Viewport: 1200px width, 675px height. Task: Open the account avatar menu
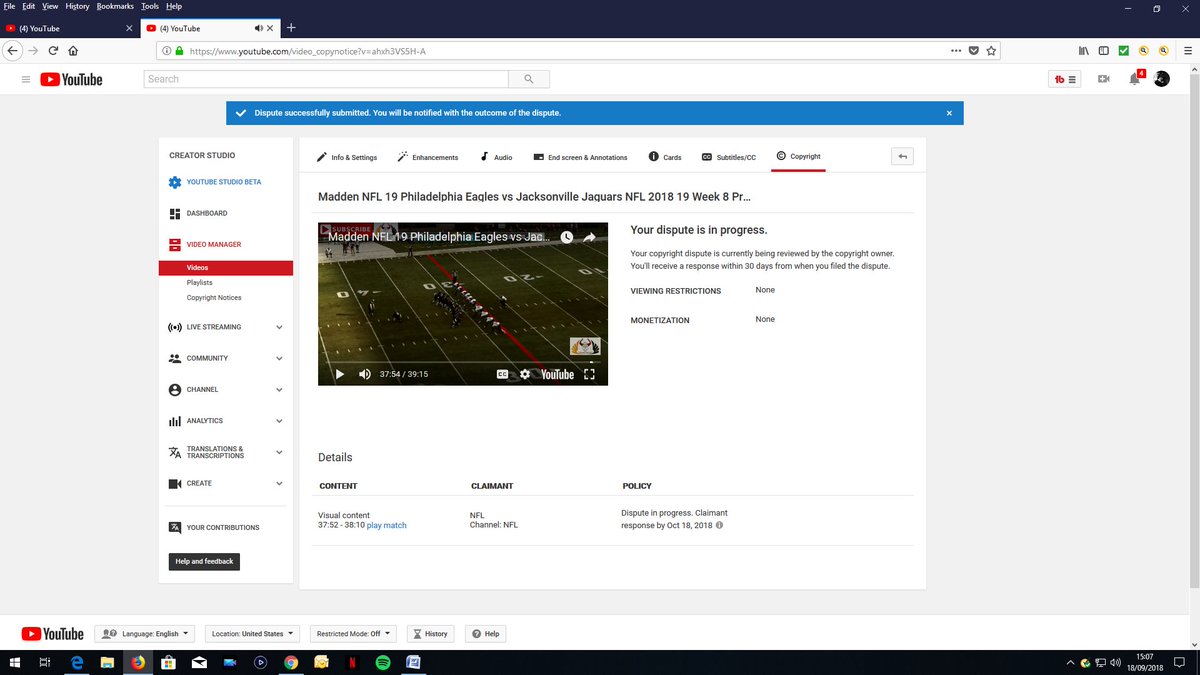click(x=1161, y=79)
